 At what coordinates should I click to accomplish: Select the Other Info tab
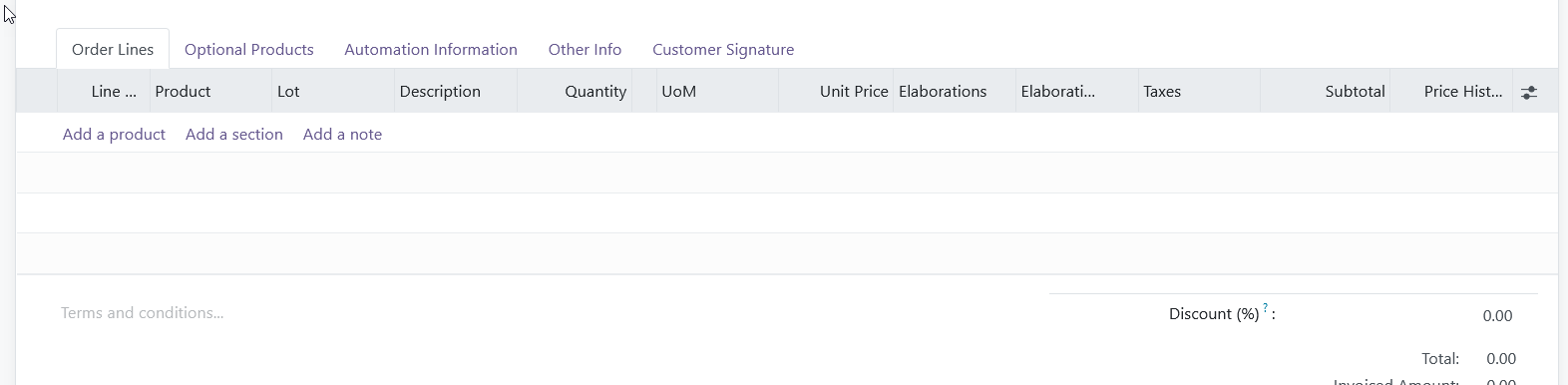pyautogui.click(x=585, y=50)
